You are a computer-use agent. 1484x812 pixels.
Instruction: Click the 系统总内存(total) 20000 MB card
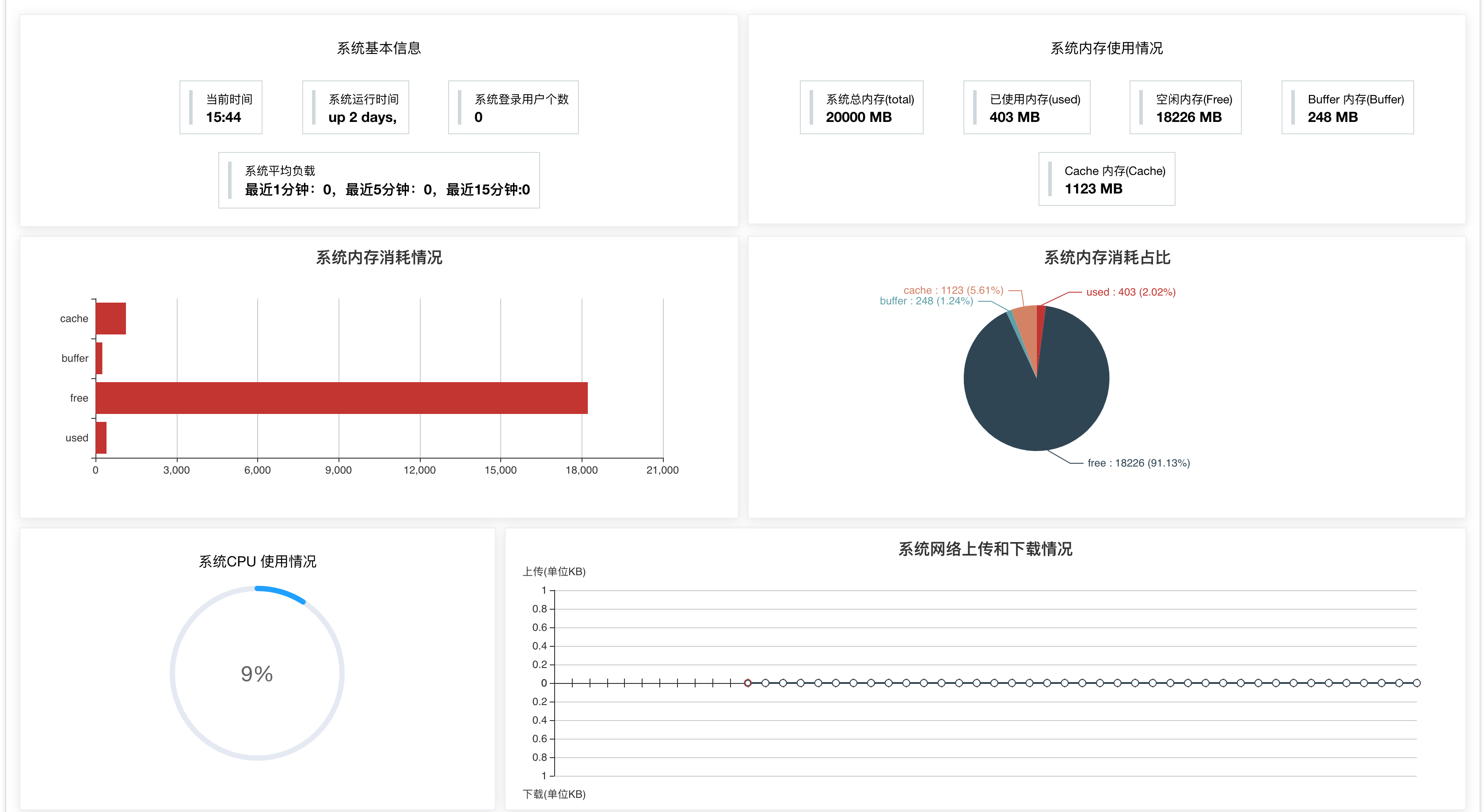pyautogui.click(x=861, y=108)
